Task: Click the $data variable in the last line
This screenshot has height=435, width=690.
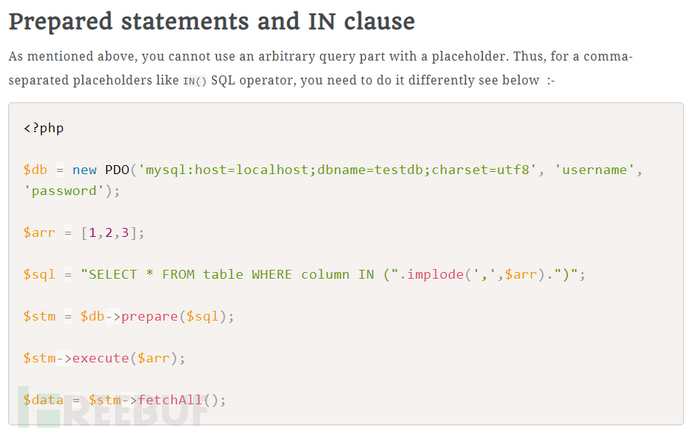Action: coord(43,400)
